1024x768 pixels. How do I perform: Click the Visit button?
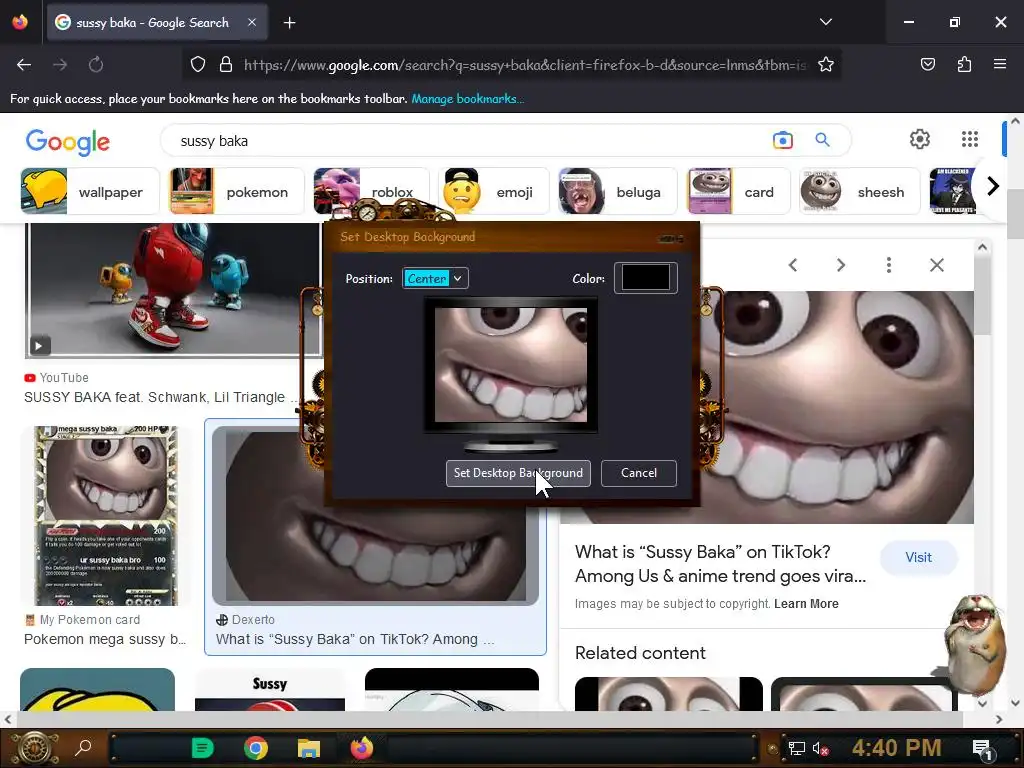pos(918,557)
